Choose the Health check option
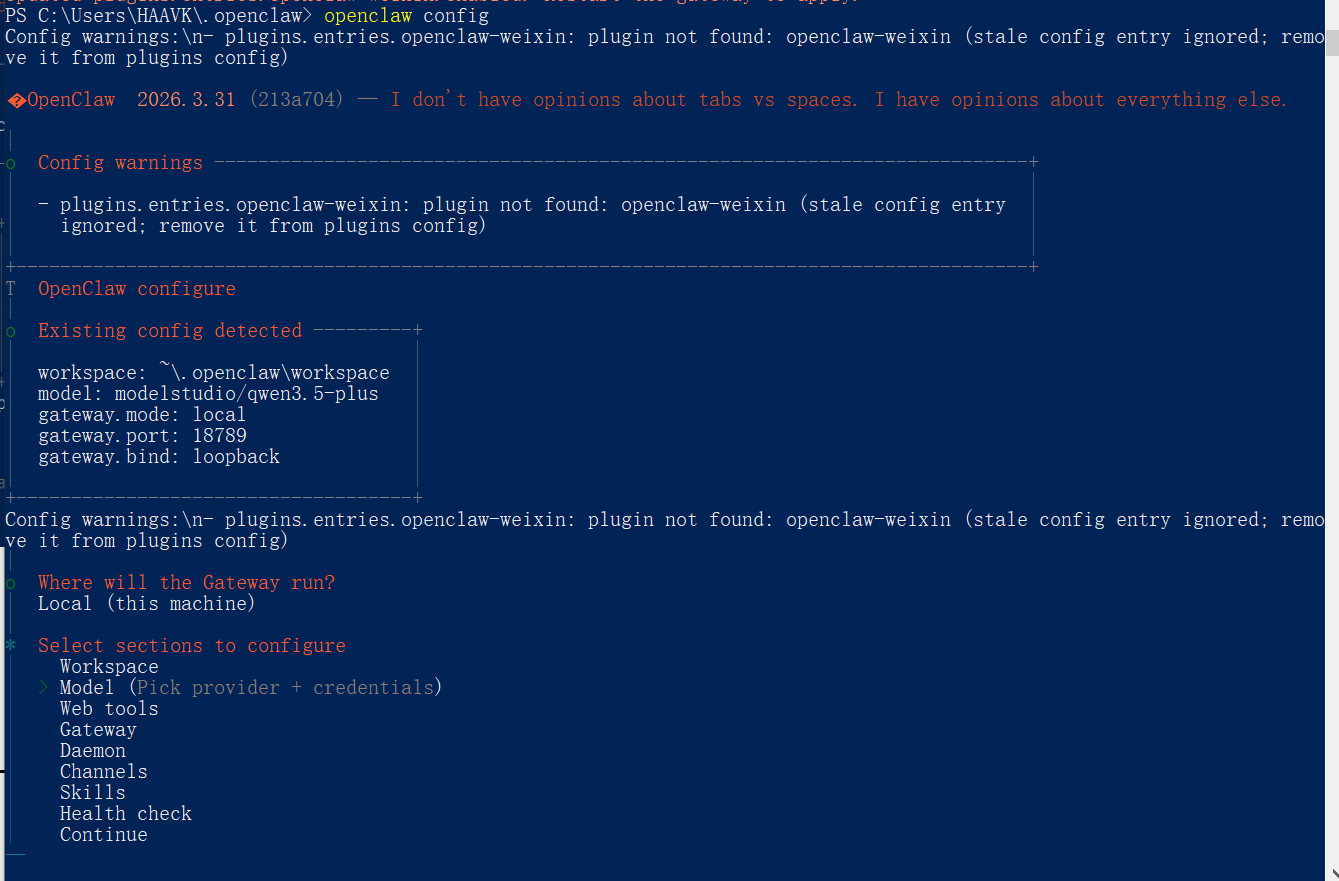This screenshot has width=1339, height=881. pos(126,814)
